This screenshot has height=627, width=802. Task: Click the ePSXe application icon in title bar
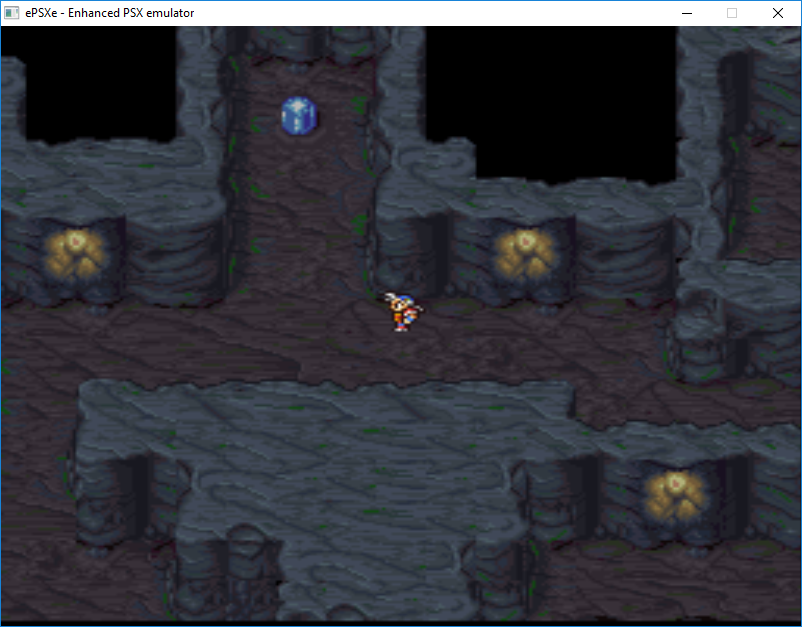(x=11, y=13)
